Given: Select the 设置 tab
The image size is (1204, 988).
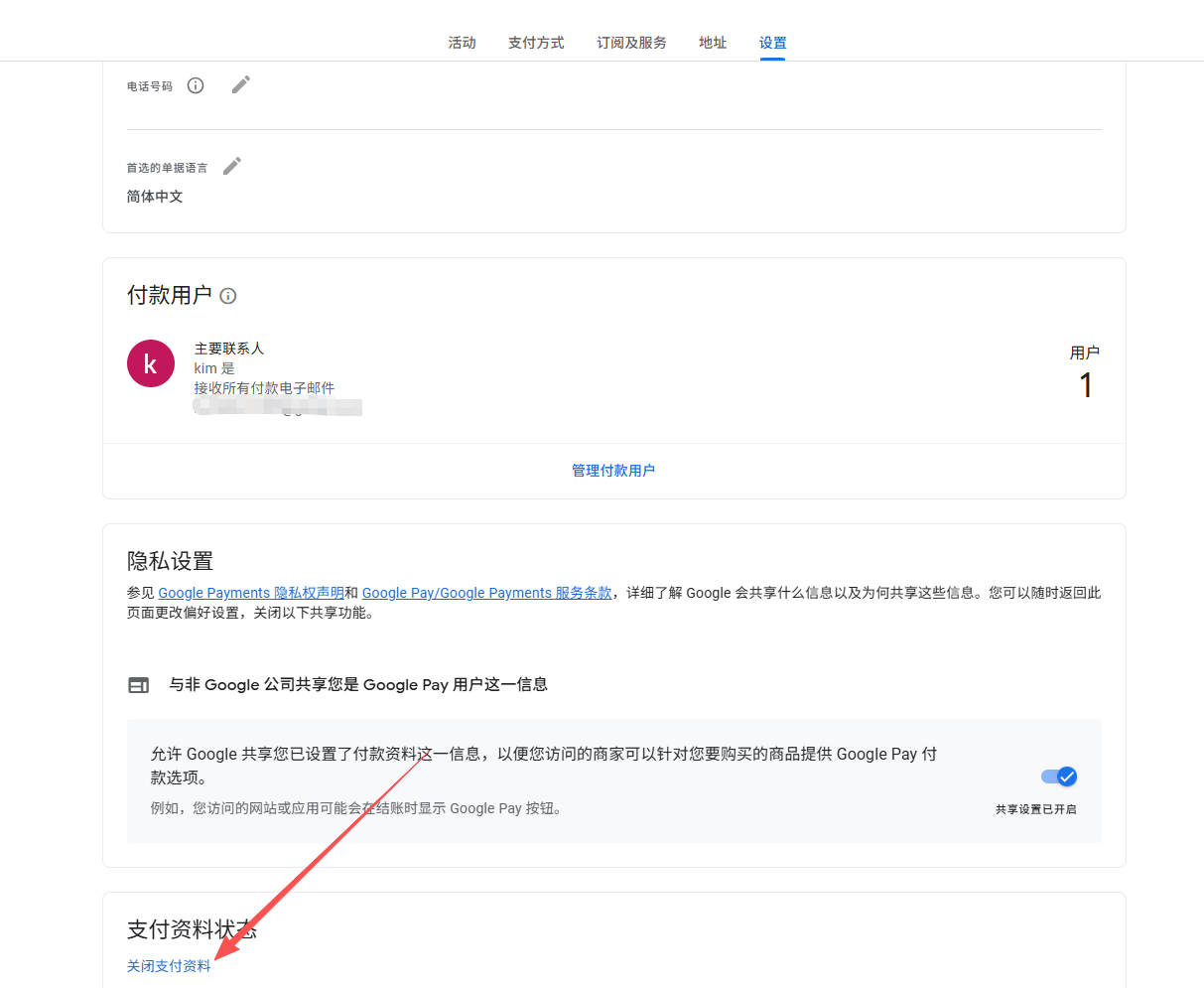Looking at the screenshot, I should pyautogui.click(x=772, y=43).
